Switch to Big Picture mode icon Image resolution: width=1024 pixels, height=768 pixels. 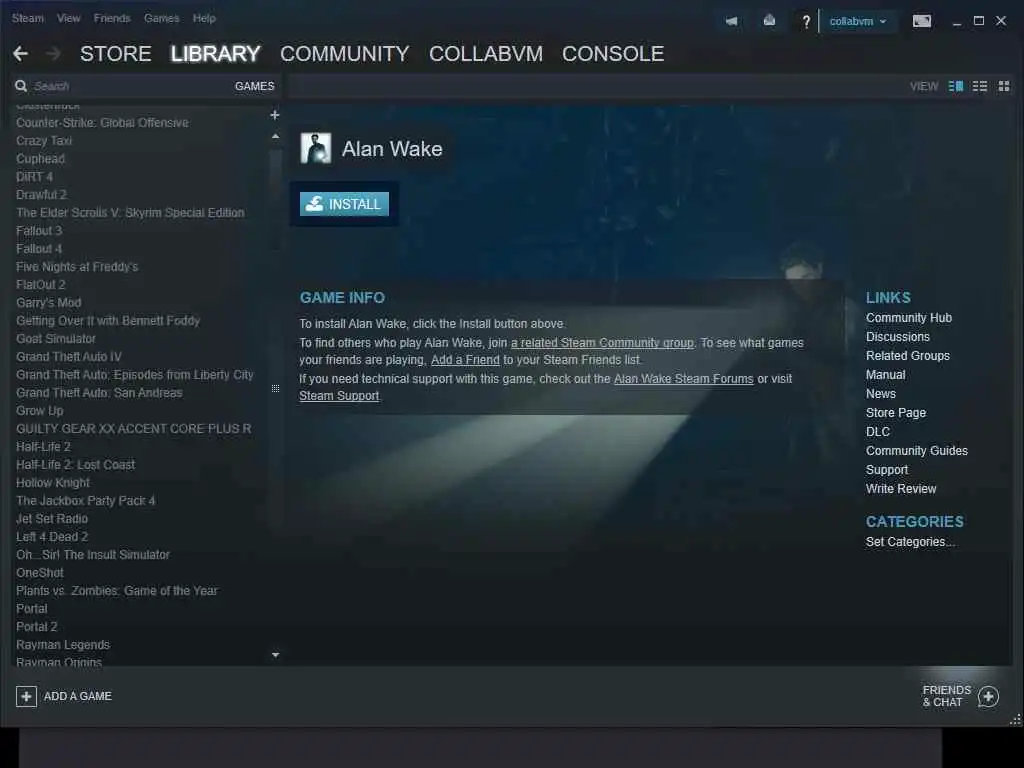(921, 22)
